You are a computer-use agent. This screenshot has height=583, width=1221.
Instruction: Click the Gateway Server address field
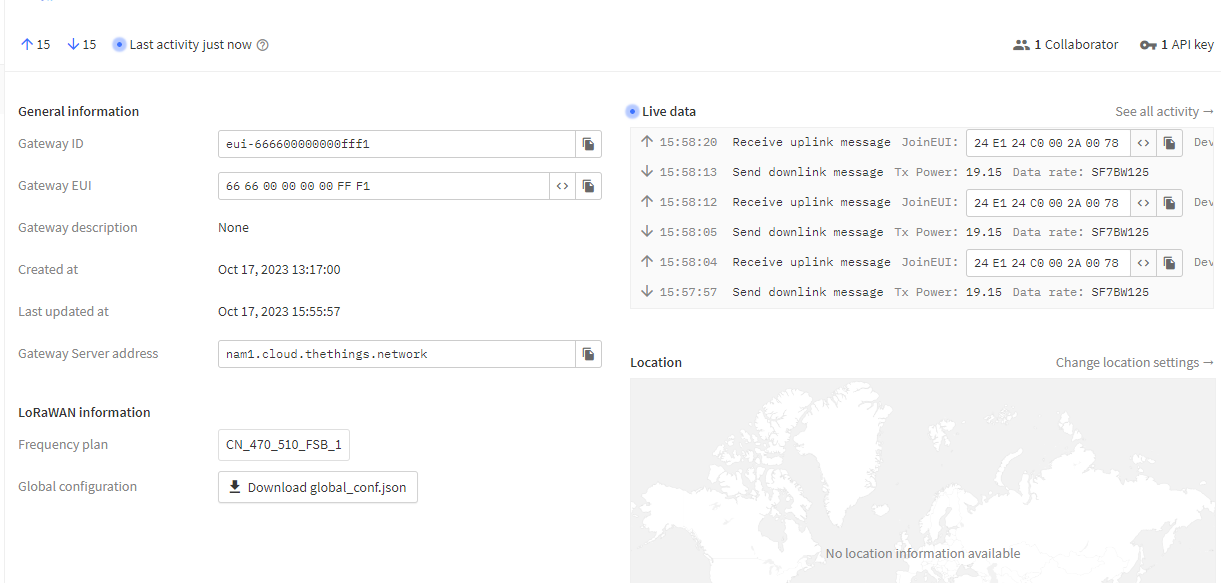click(x=397, y=354)
